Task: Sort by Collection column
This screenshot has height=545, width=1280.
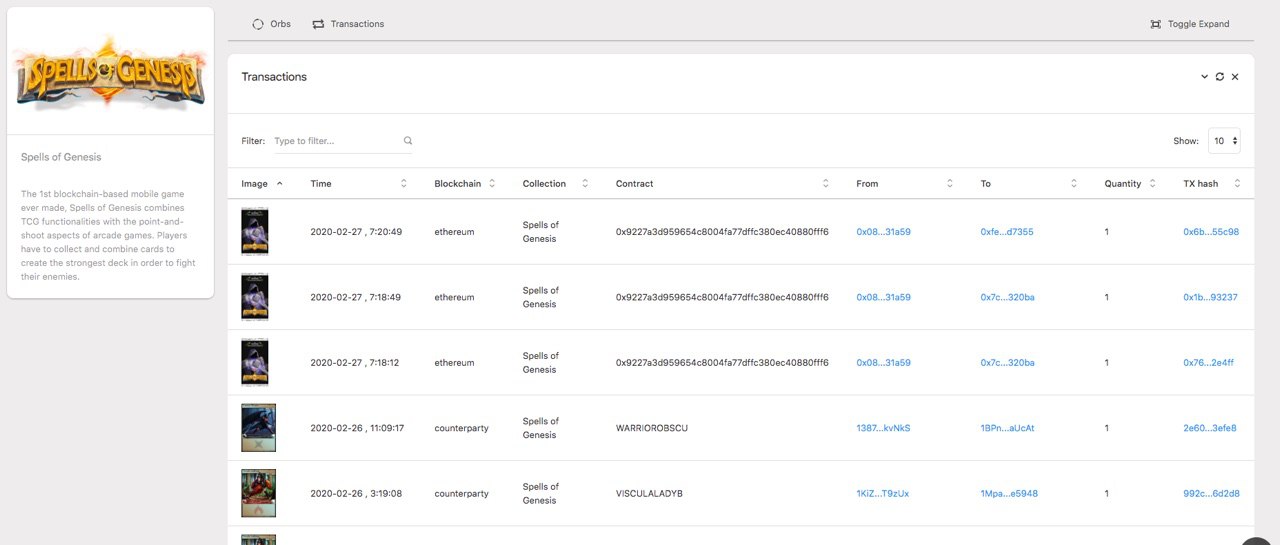Action: [555, 184]
